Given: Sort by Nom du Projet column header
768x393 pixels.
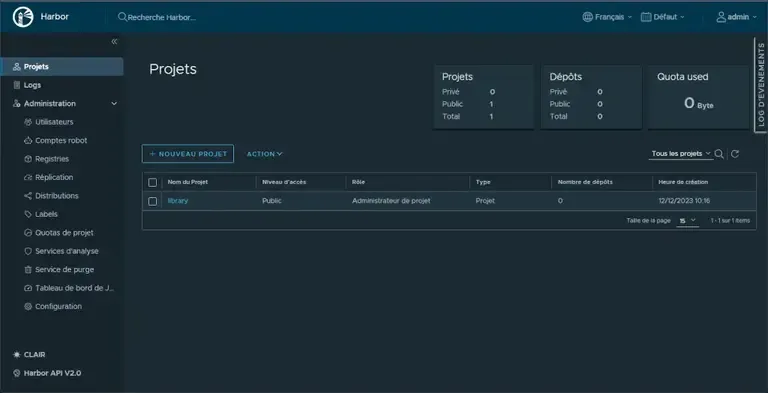Looking at the screenshot, I should [188, 182].
